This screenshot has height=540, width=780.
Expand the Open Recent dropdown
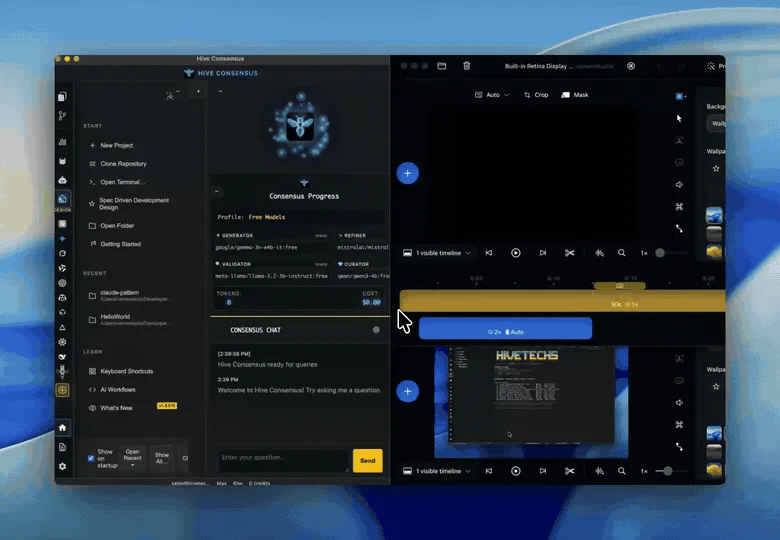(x=132, y=458)
